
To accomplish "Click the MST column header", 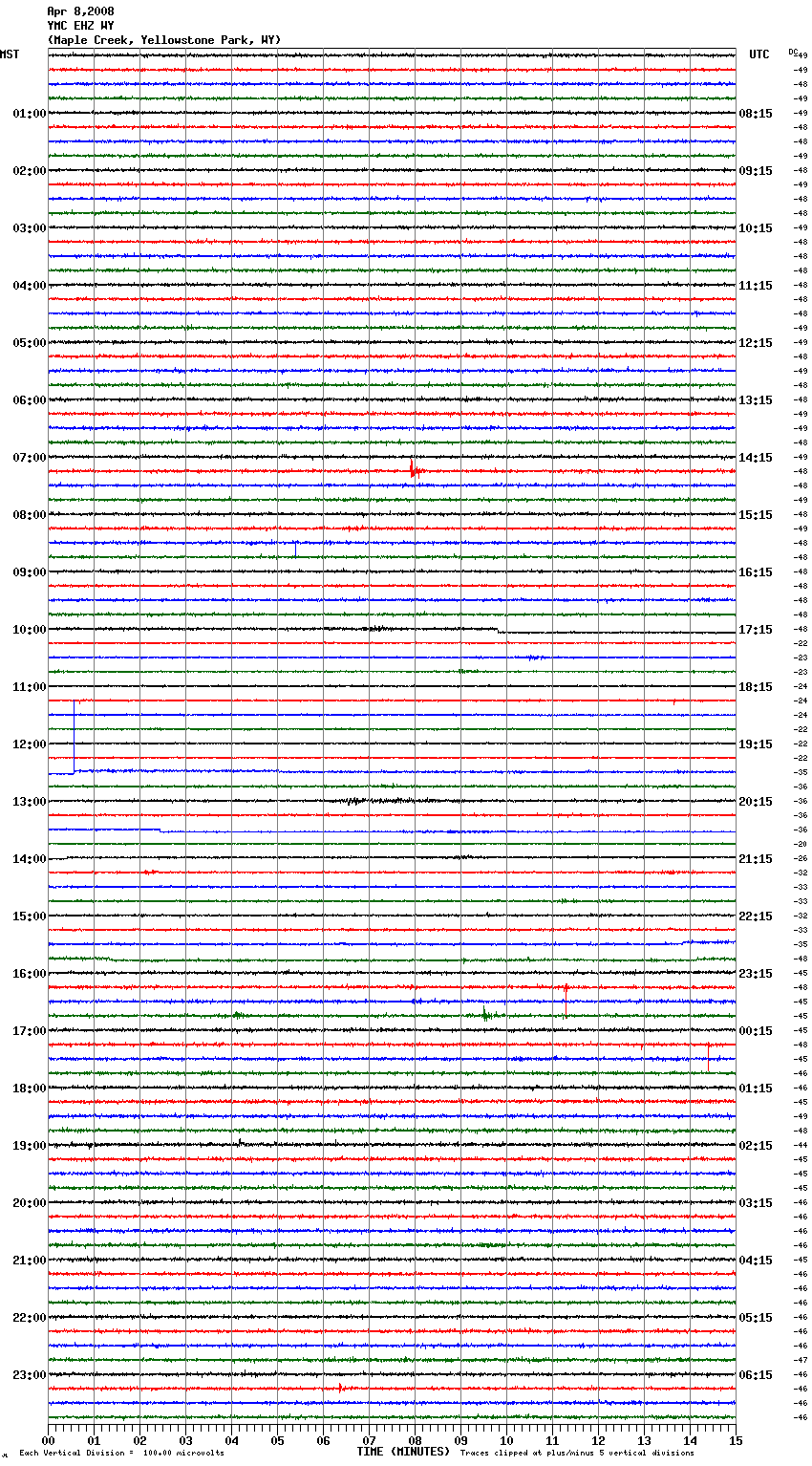I will (10, 54).
